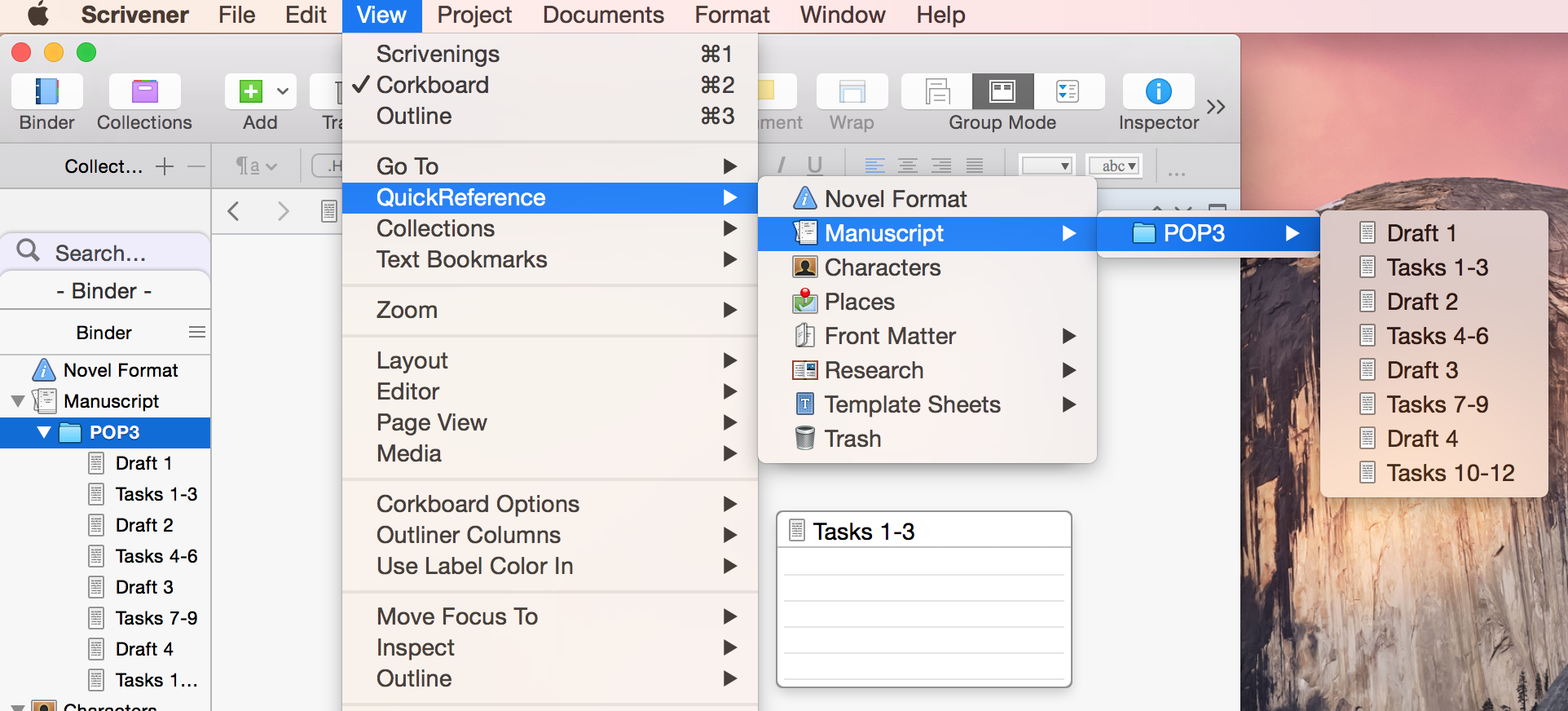Image resolution: width=1568 pixels, height=711 pixels.
Task: Navigate forward in editor history
Action: (283, 211)
